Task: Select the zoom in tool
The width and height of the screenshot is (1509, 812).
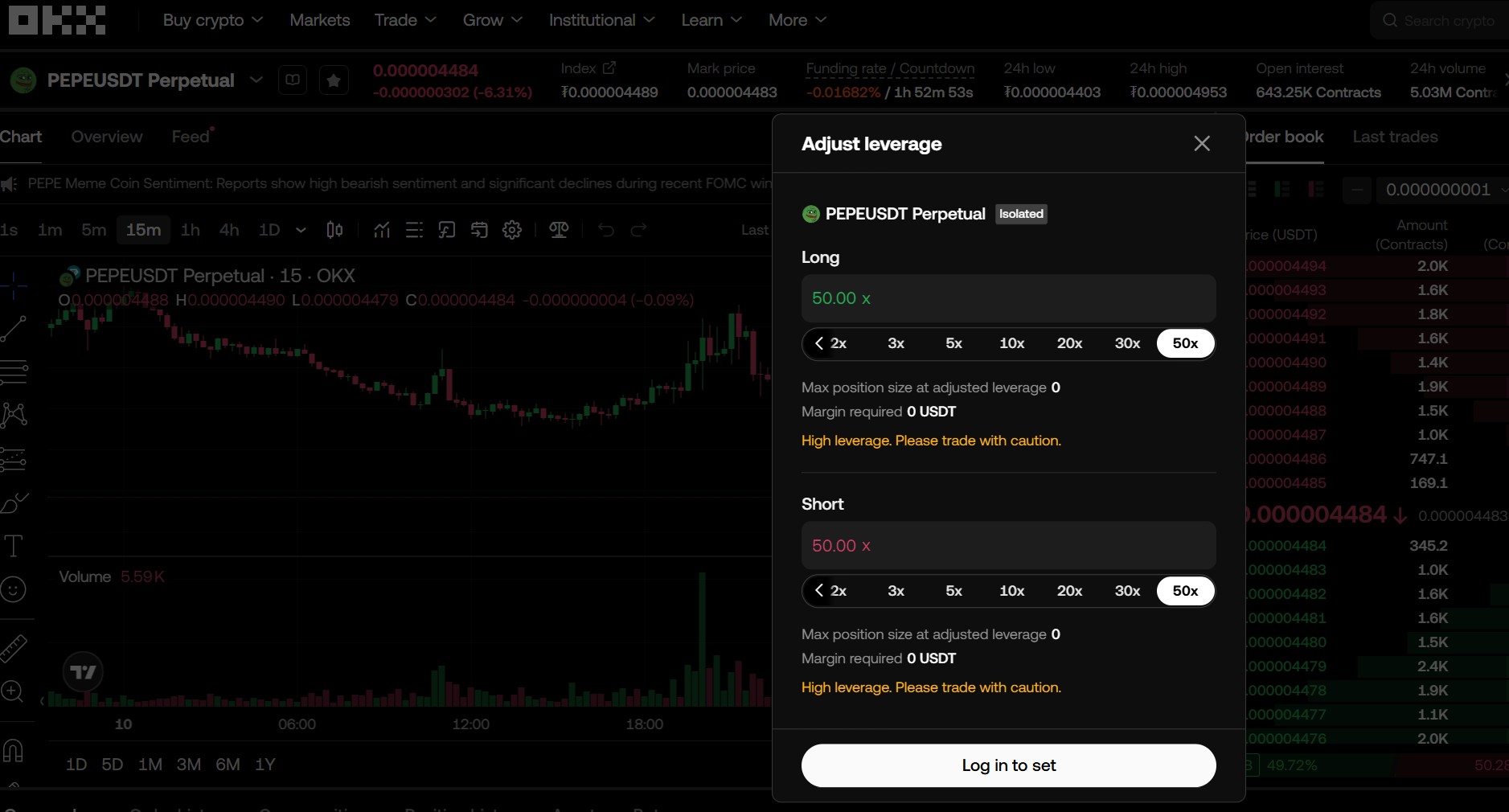Action: [12, 691]
